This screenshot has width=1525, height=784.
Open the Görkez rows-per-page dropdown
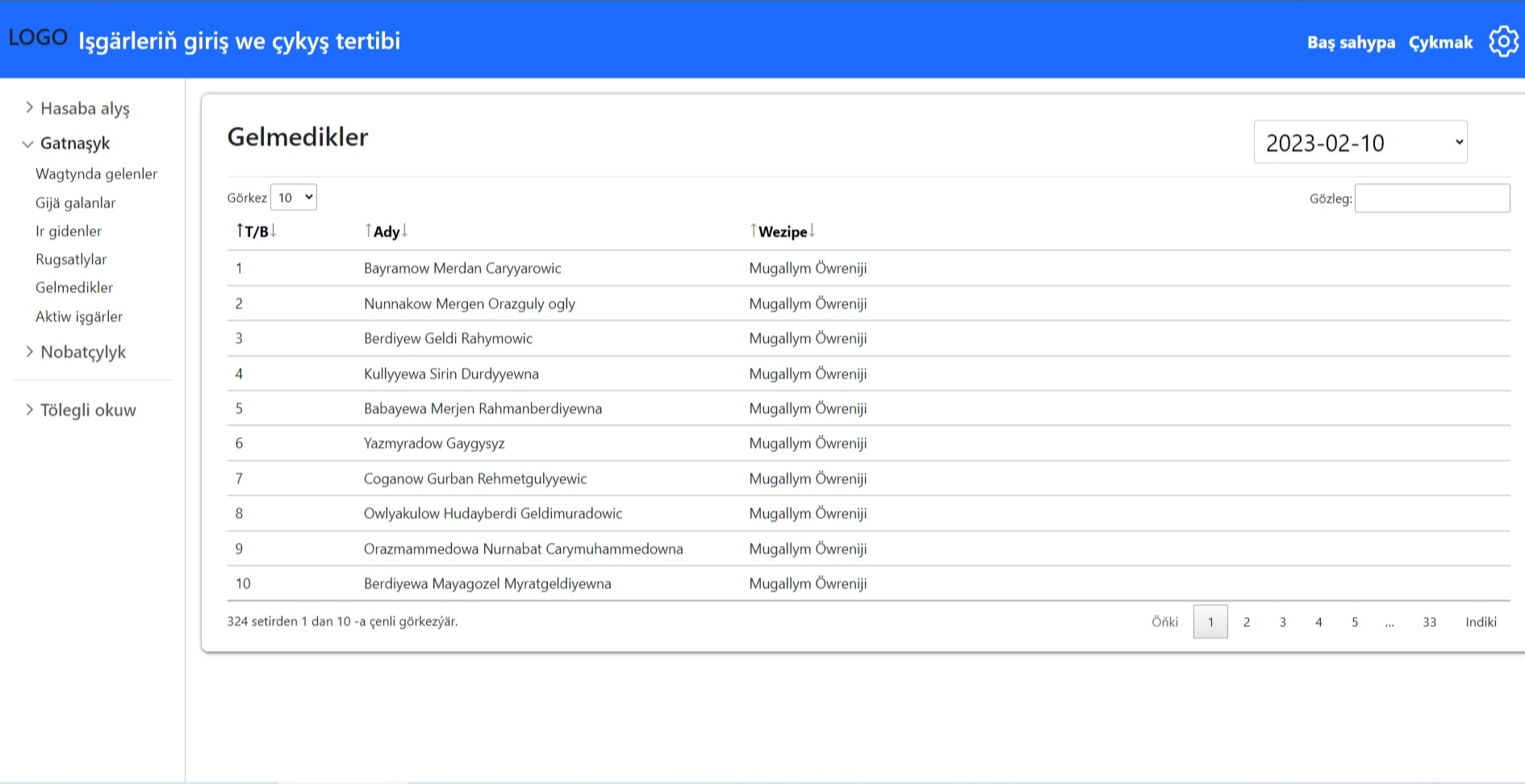click(x=294, y=198)
